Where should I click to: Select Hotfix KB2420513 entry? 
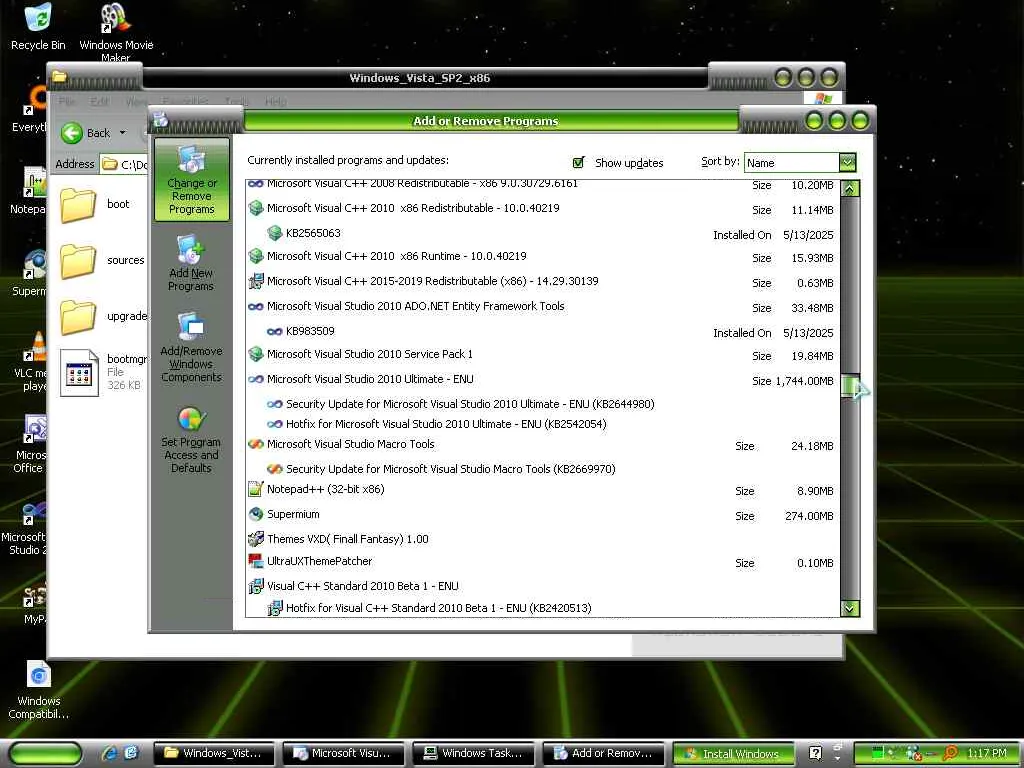(x=439, y=608)
